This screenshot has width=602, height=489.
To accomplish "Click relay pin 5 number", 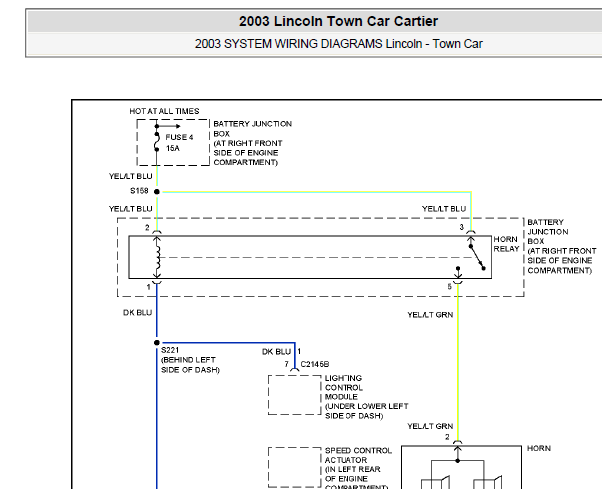I will 449,287.
